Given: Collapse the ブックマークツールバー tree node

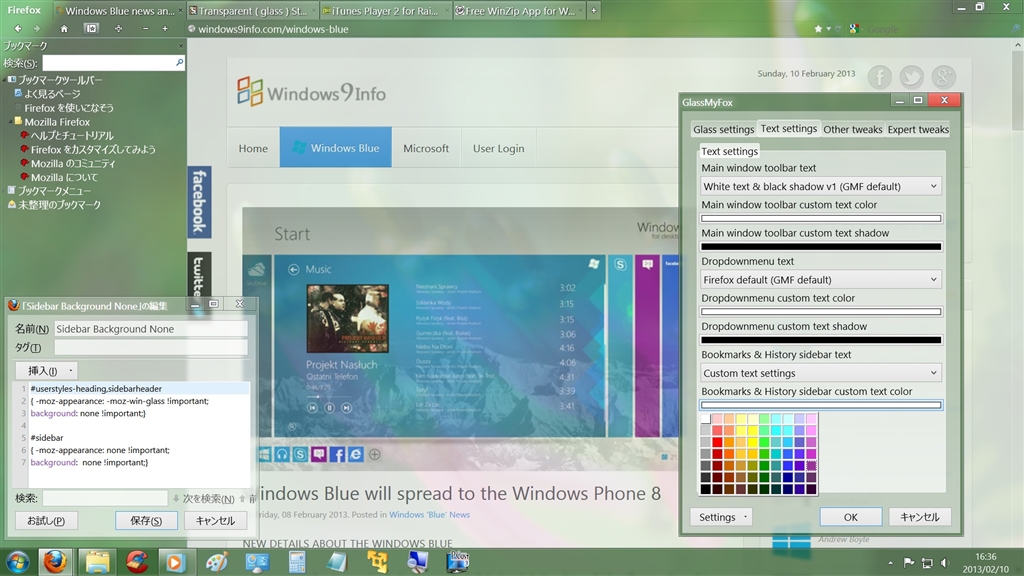Looking at the screenshot, I should click(x=5, y=80).
